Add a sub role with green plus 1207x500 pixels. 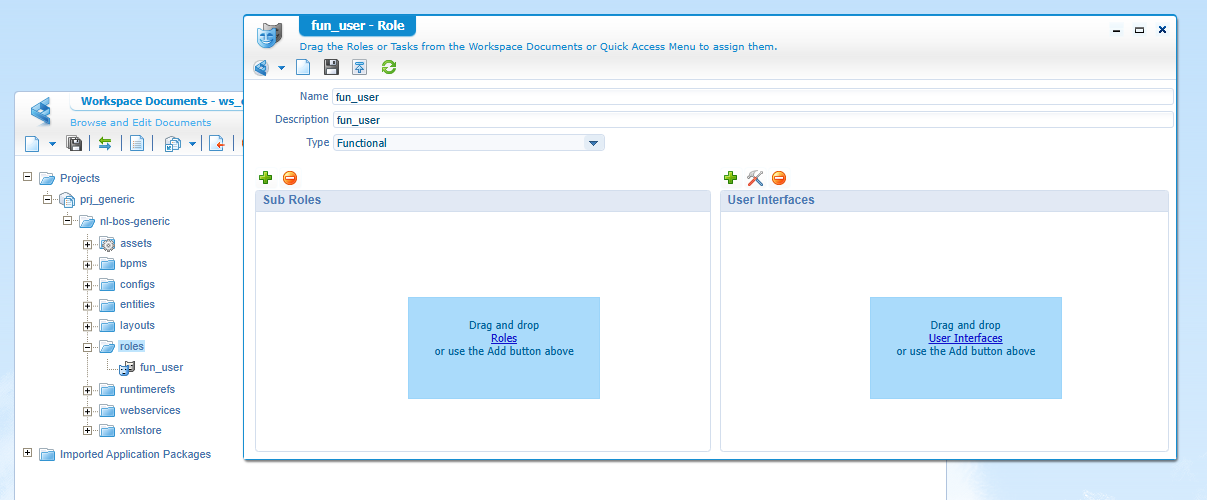pyautogui.click(x=266, y=178)
